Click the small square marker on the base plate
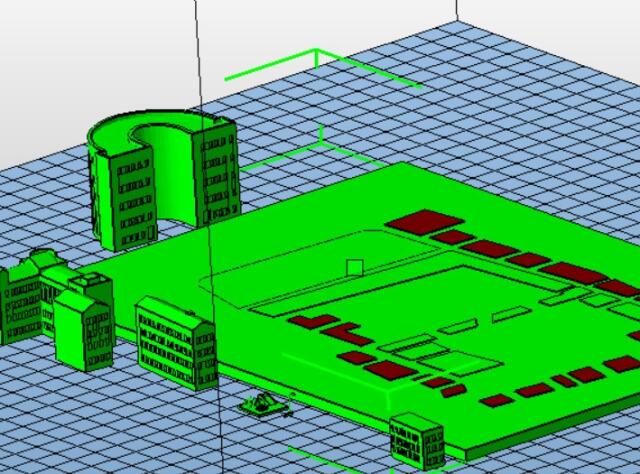Screen dimensions: 640x474 pos(354,267)
